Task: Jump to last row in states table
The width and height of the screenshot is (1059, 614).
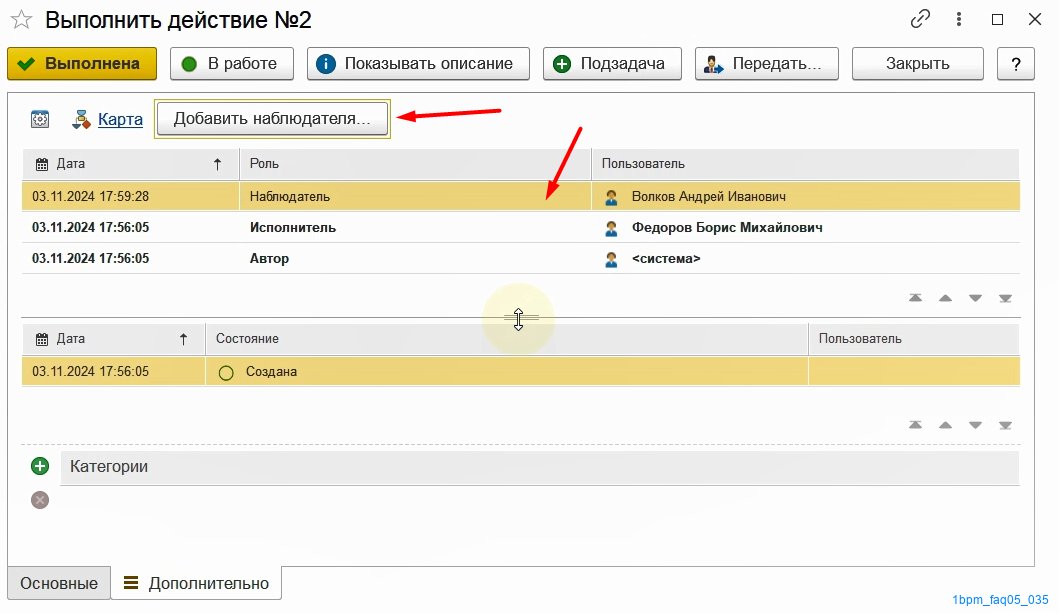Action: (x=1005, y=425)
